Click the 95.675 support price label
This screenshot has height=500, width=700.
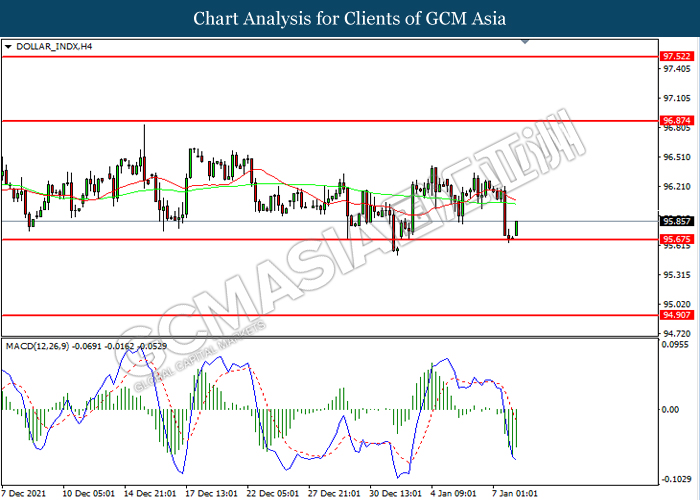(x=677, y=239)
